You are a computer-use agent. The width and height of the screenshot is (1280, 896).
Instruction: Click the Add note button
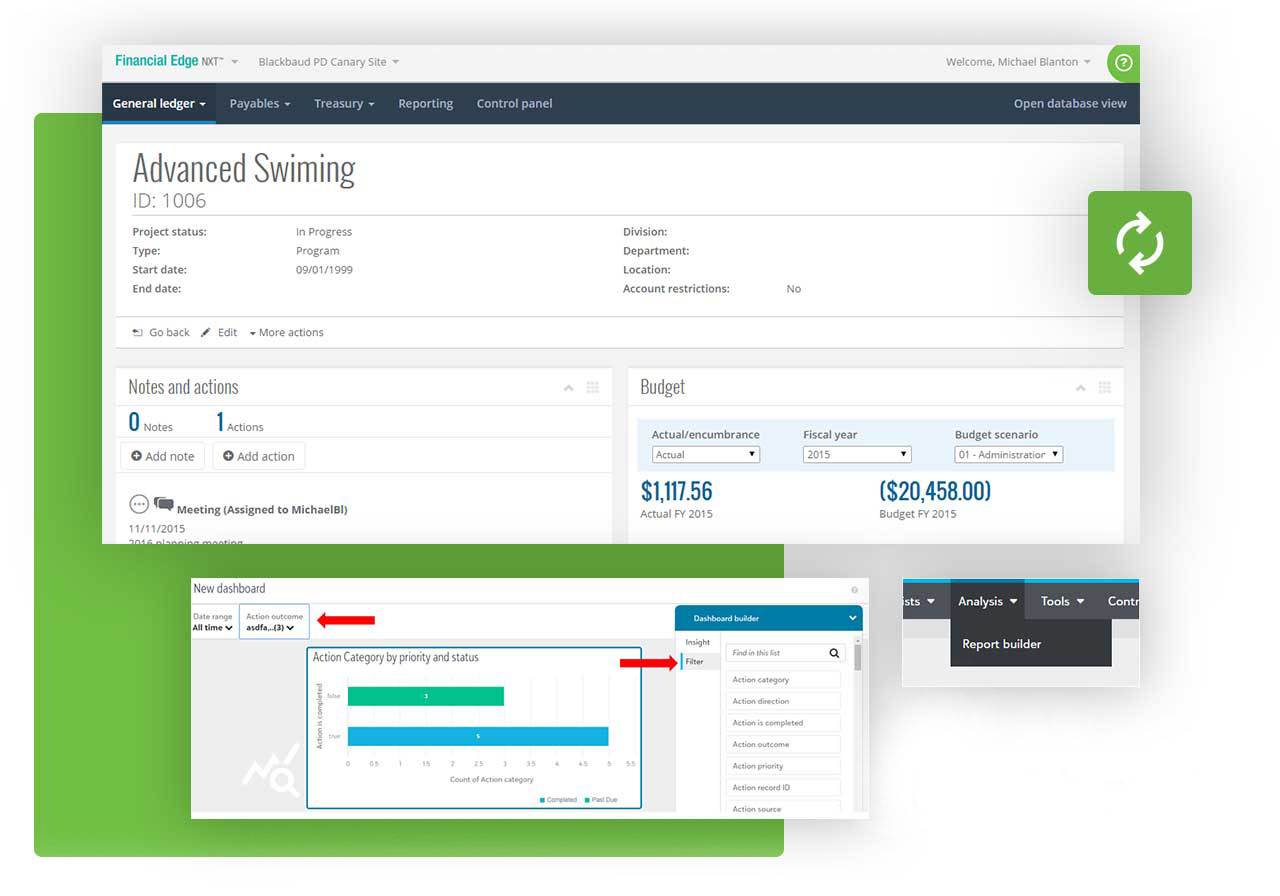pyautogui.click(x=163, y=456)
